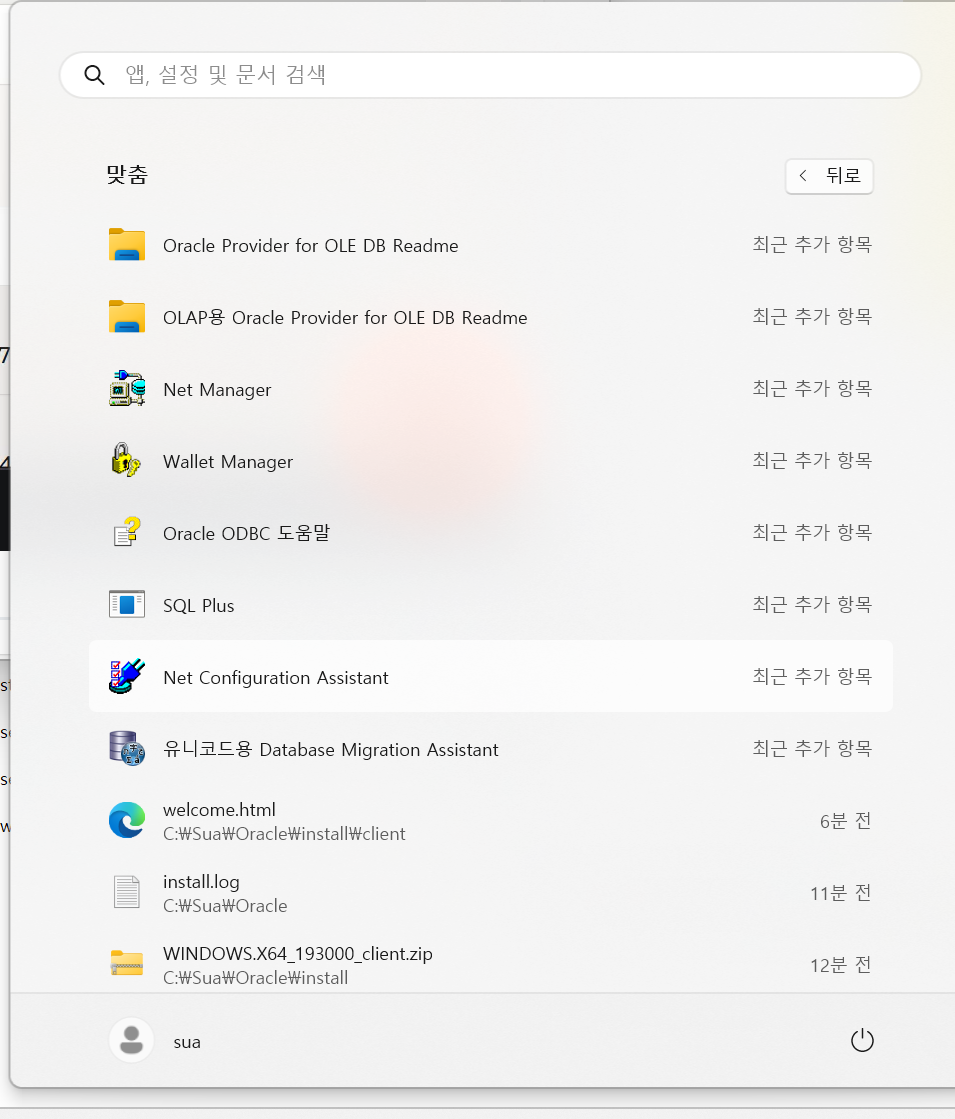Image resolution: width=955 pixels, height=1119 pixels.
Task: Go back with the 뒤로 button
Action: coord(829,176)
